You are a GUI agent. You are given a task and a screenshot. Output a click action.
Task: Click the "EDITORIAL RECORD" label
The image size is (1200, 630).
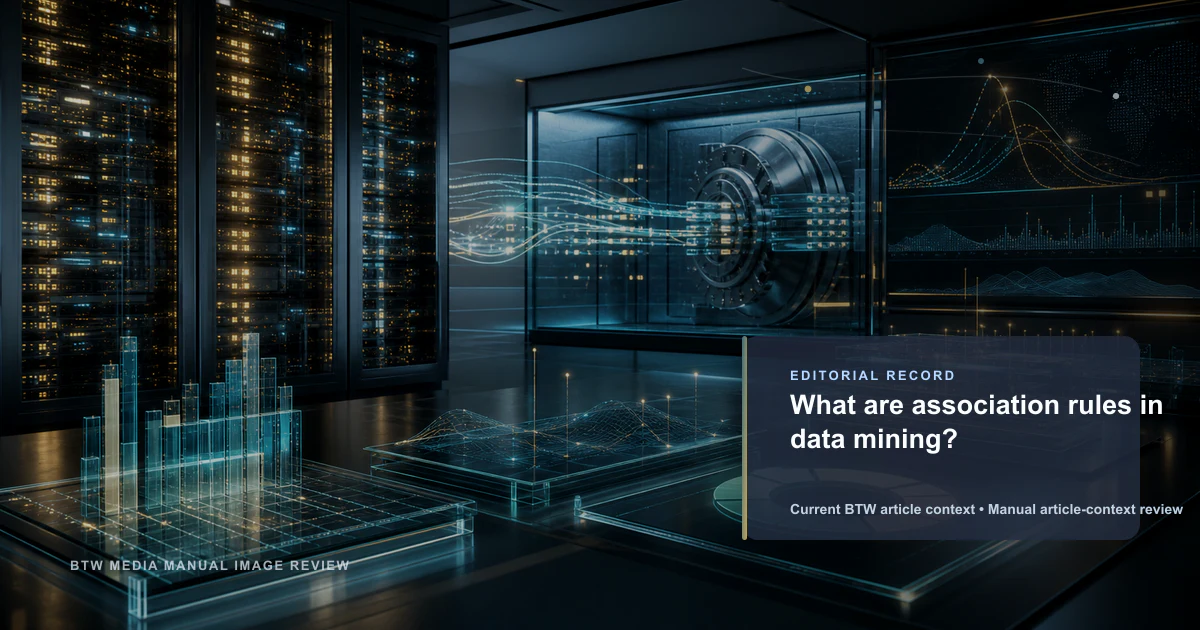pos(872,376)
